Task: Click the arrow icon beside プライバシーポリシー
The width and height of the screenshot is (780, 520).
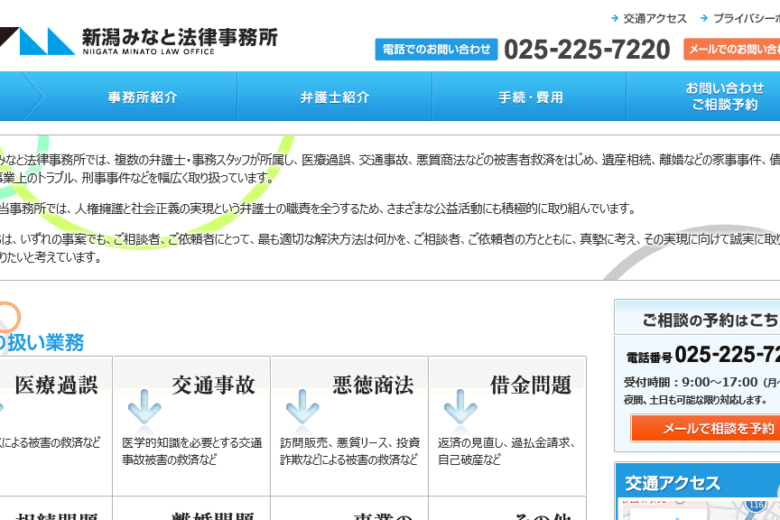Action: pyautogui.click(x=704, y=18)
